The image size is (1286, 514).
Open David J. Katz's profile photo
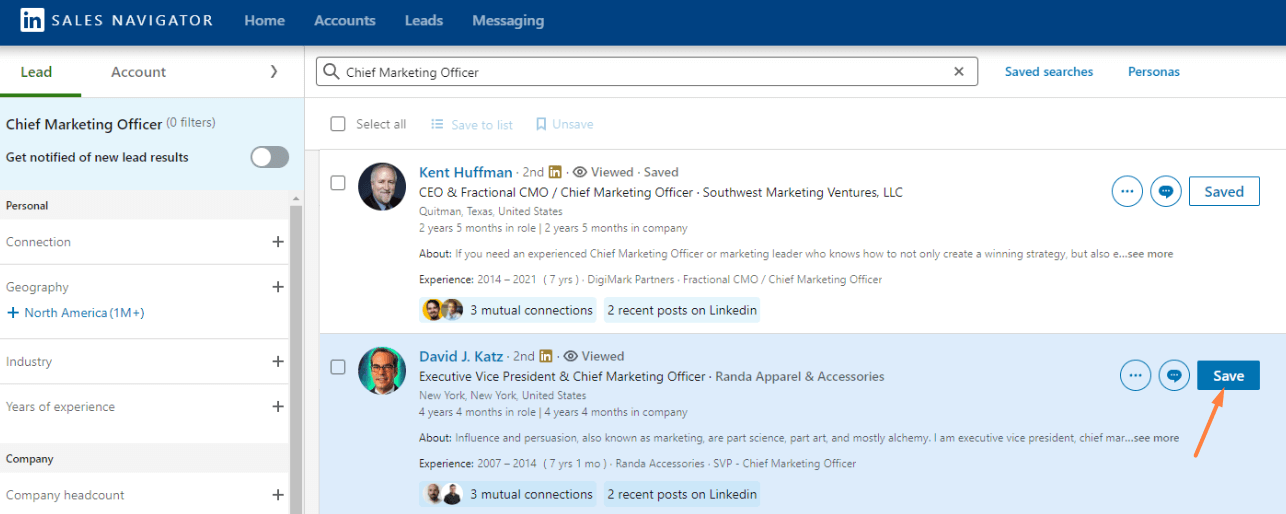click(382, 371)
